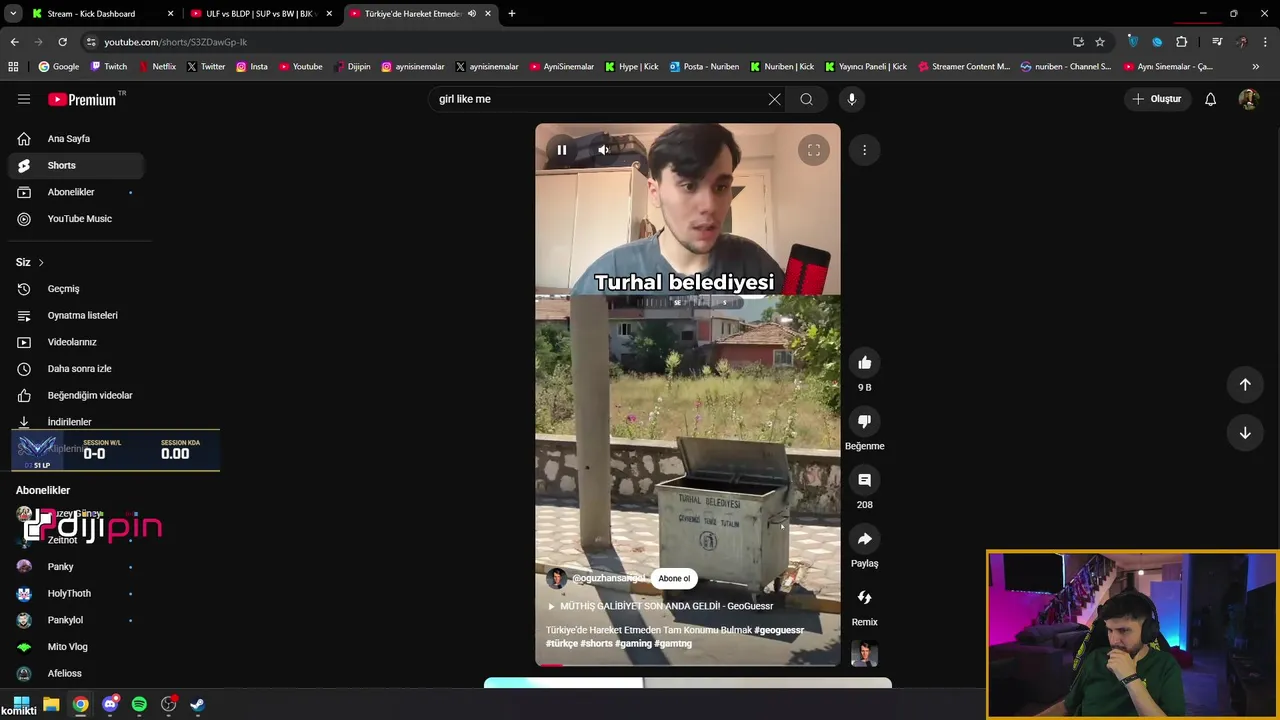The width and height of the screenshot is (1280, 720).
Task: Open Spotify from the taskbar
Action: [x=139, y=704]
